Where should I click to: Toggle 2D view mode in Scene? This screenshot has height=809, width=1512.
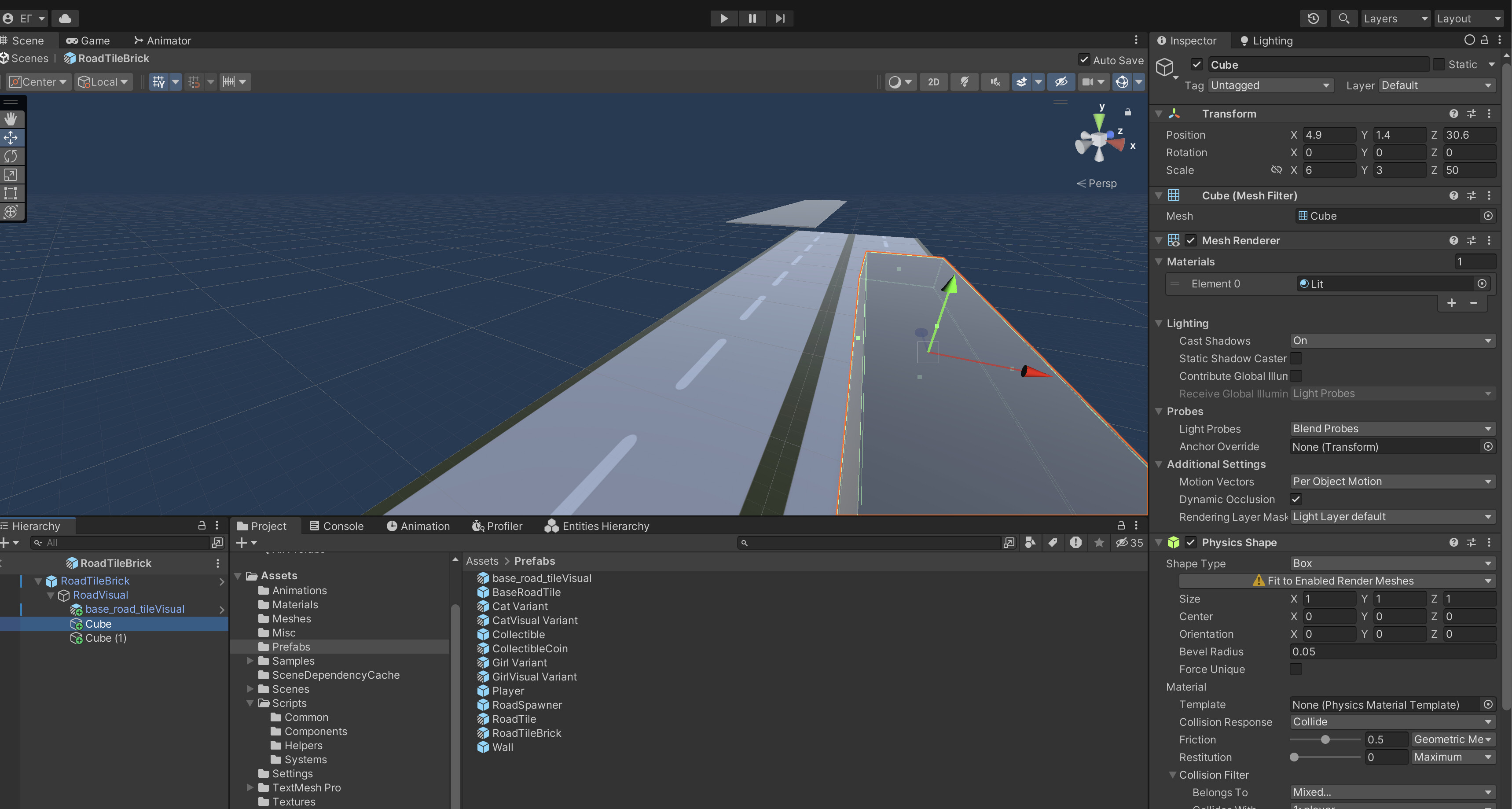coord(933,81)
